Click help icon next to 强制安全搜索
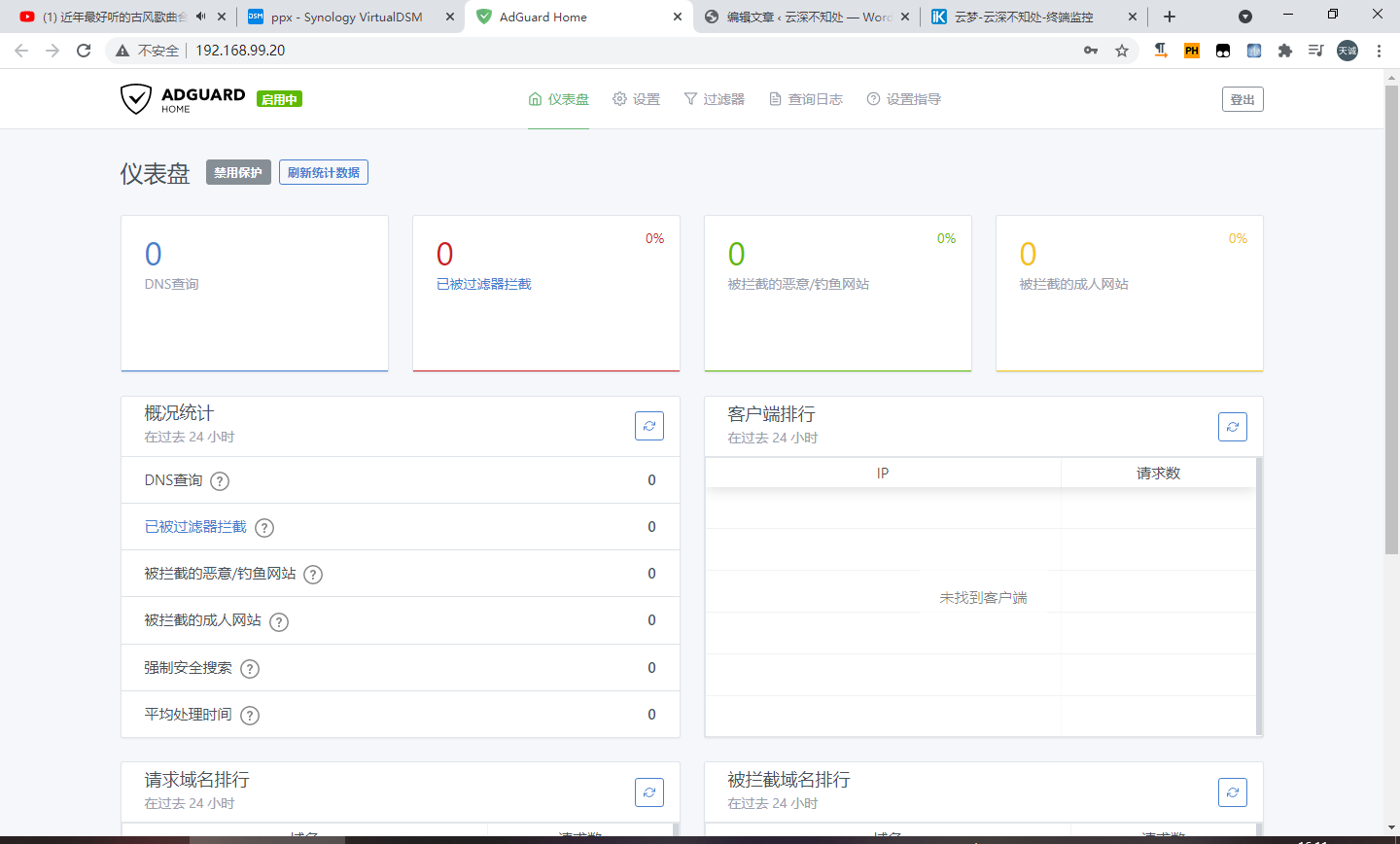The width and height of the screenshot is (1400, 844). click(250, 669)
